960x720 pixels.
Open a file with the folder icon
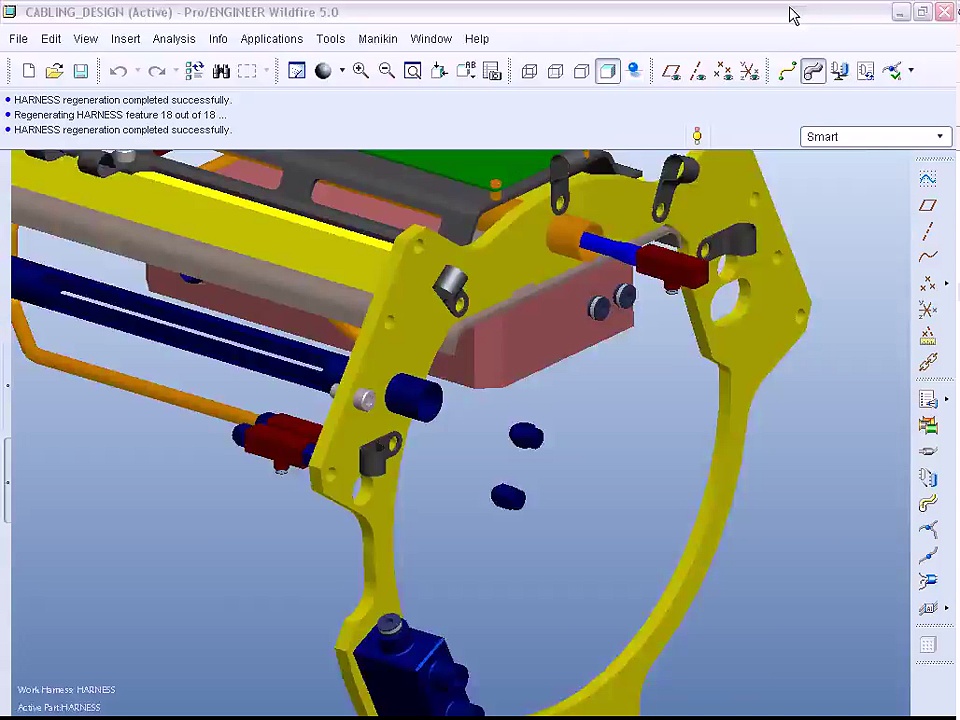tap(54, 71)
